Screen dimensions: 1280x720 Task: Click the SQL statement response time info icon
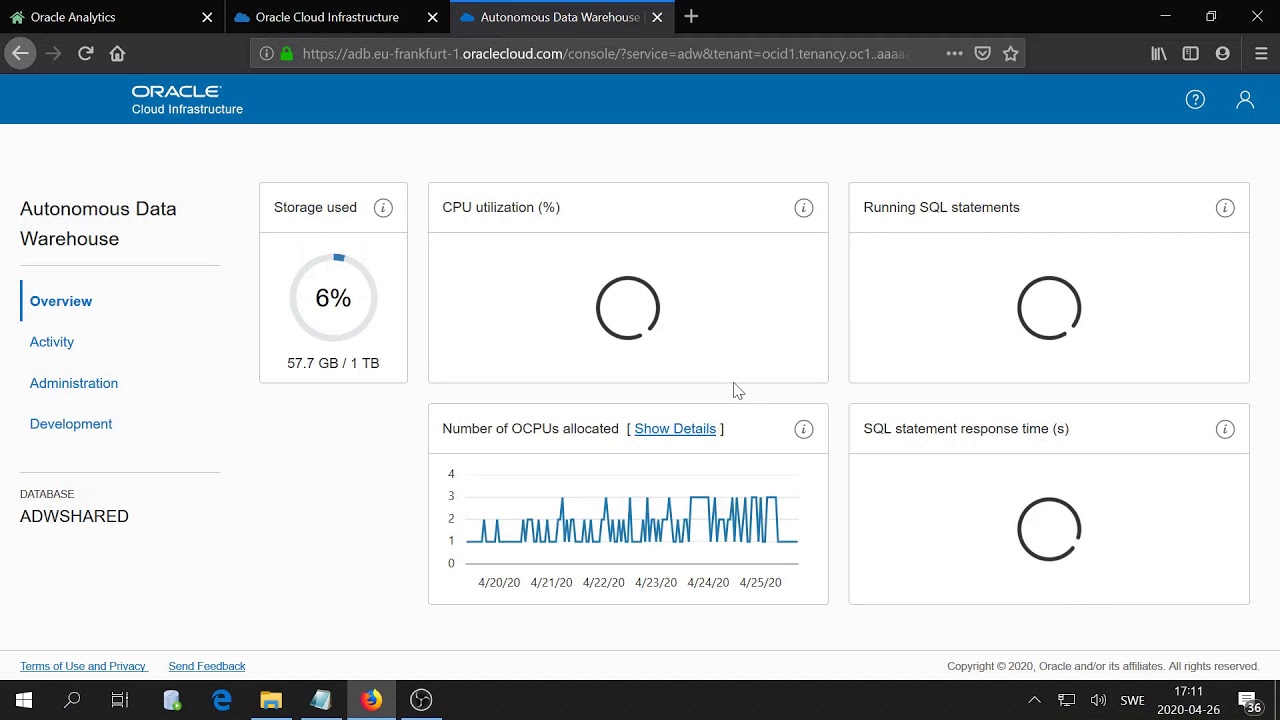point(1225,429)
